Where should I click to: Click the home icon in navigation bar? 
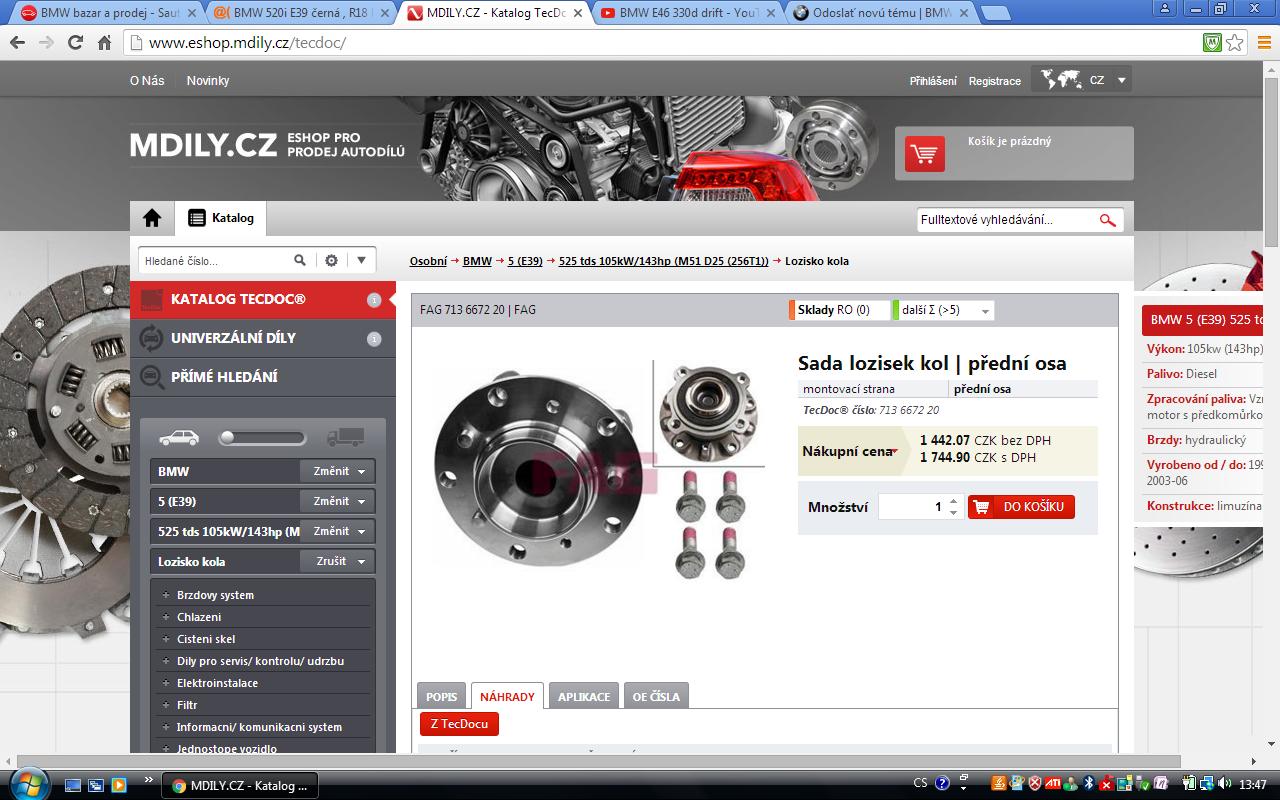coord(152,218)
